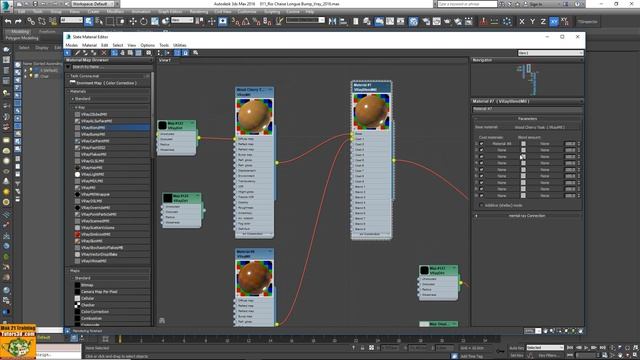Viewport: 640px width, 360px height.
Task: Click the Undo arrow in main toolbar
Action: pyautogui.click(x=8, y=21)
